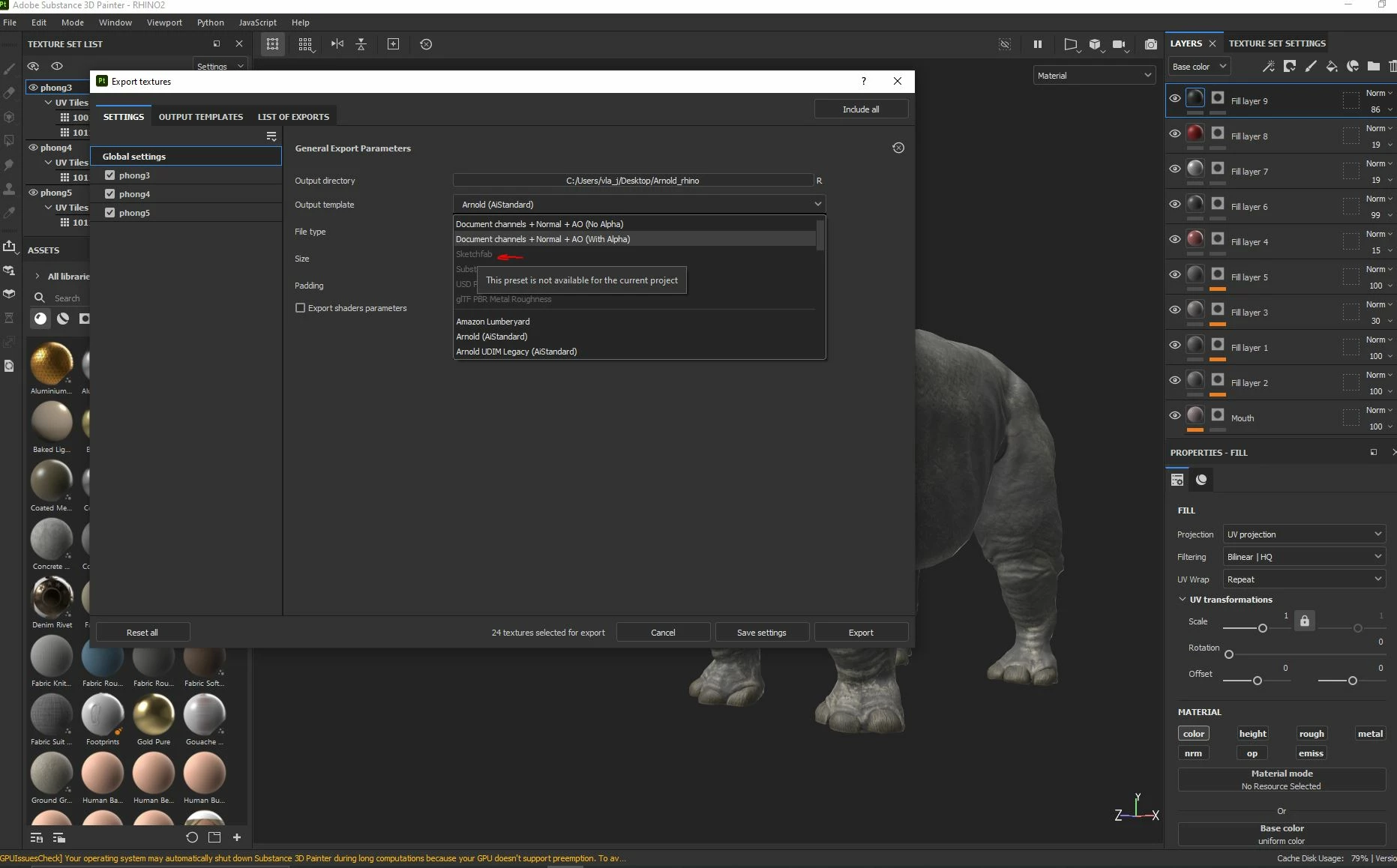The height and width of the screenshot is (868, 1397).
Task: Click the add paint layer brush icon
Action: coord(1311,67)
